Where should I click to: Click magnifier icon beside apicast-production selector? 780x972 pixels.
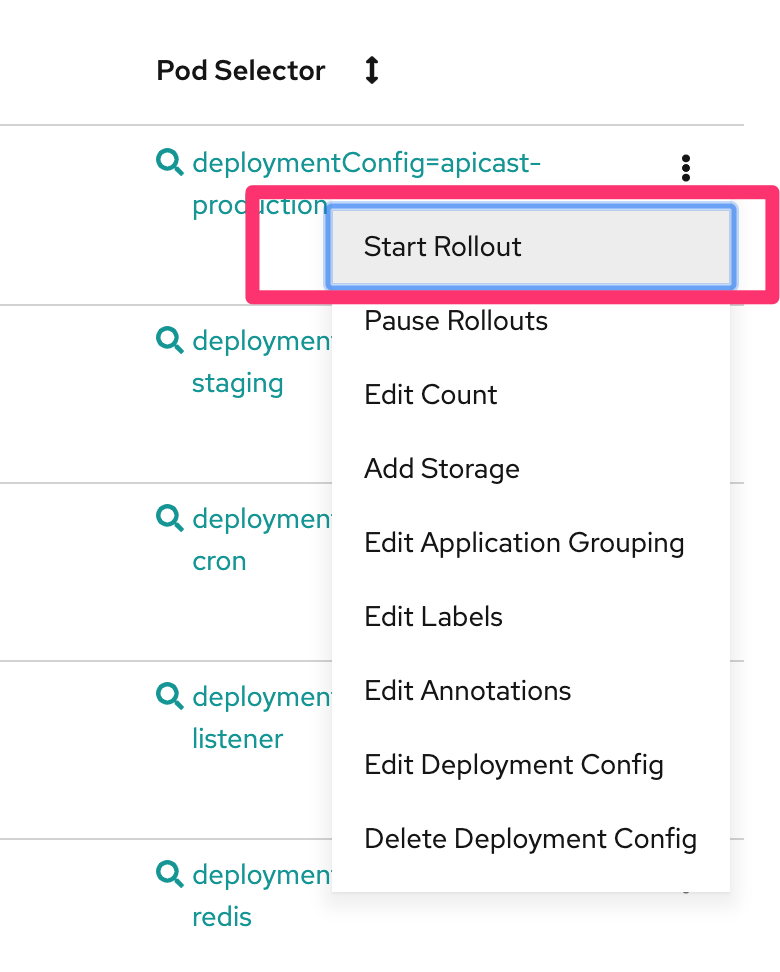(x=169, y=162)
